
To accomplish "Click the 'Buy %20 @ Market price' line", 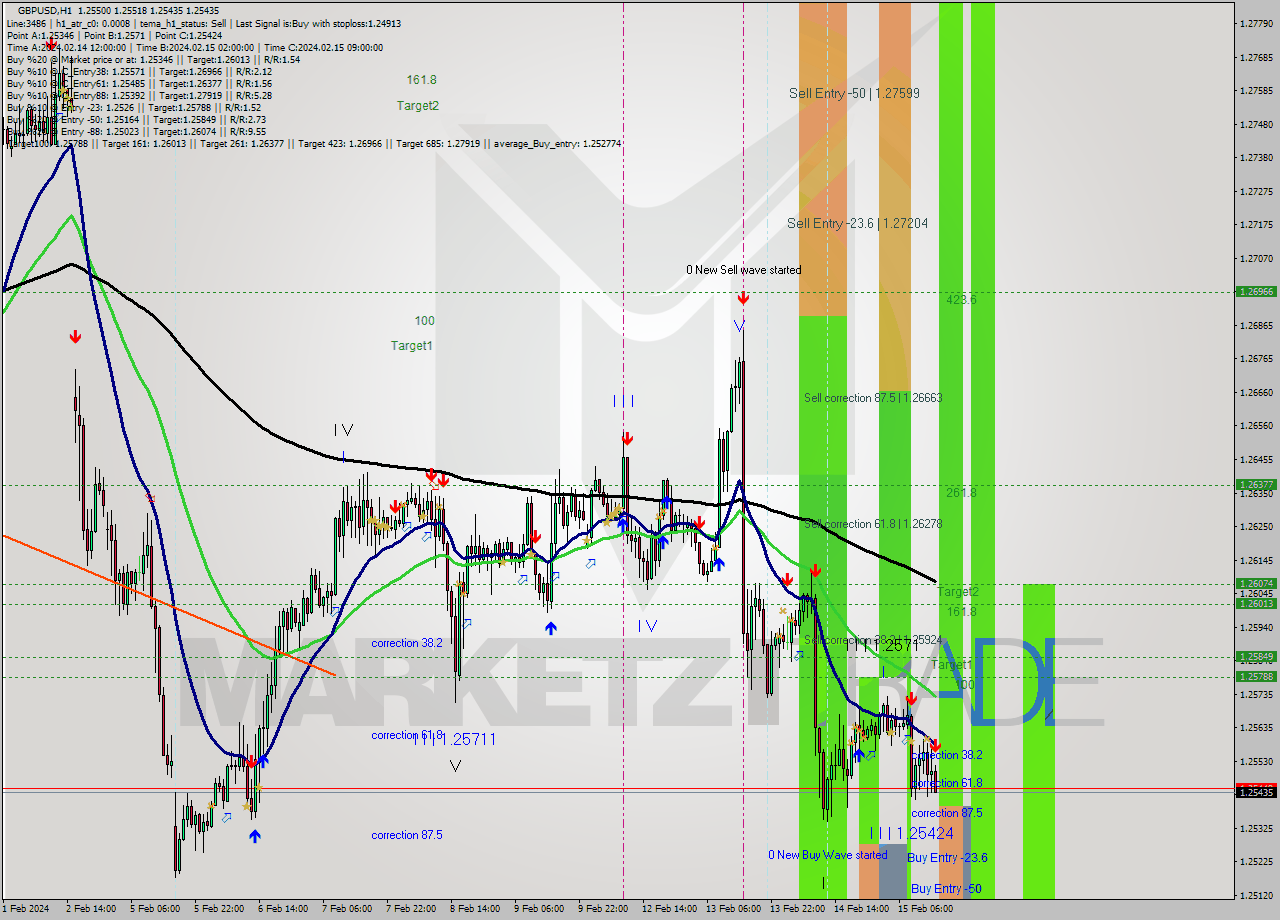I will (153, 59).
